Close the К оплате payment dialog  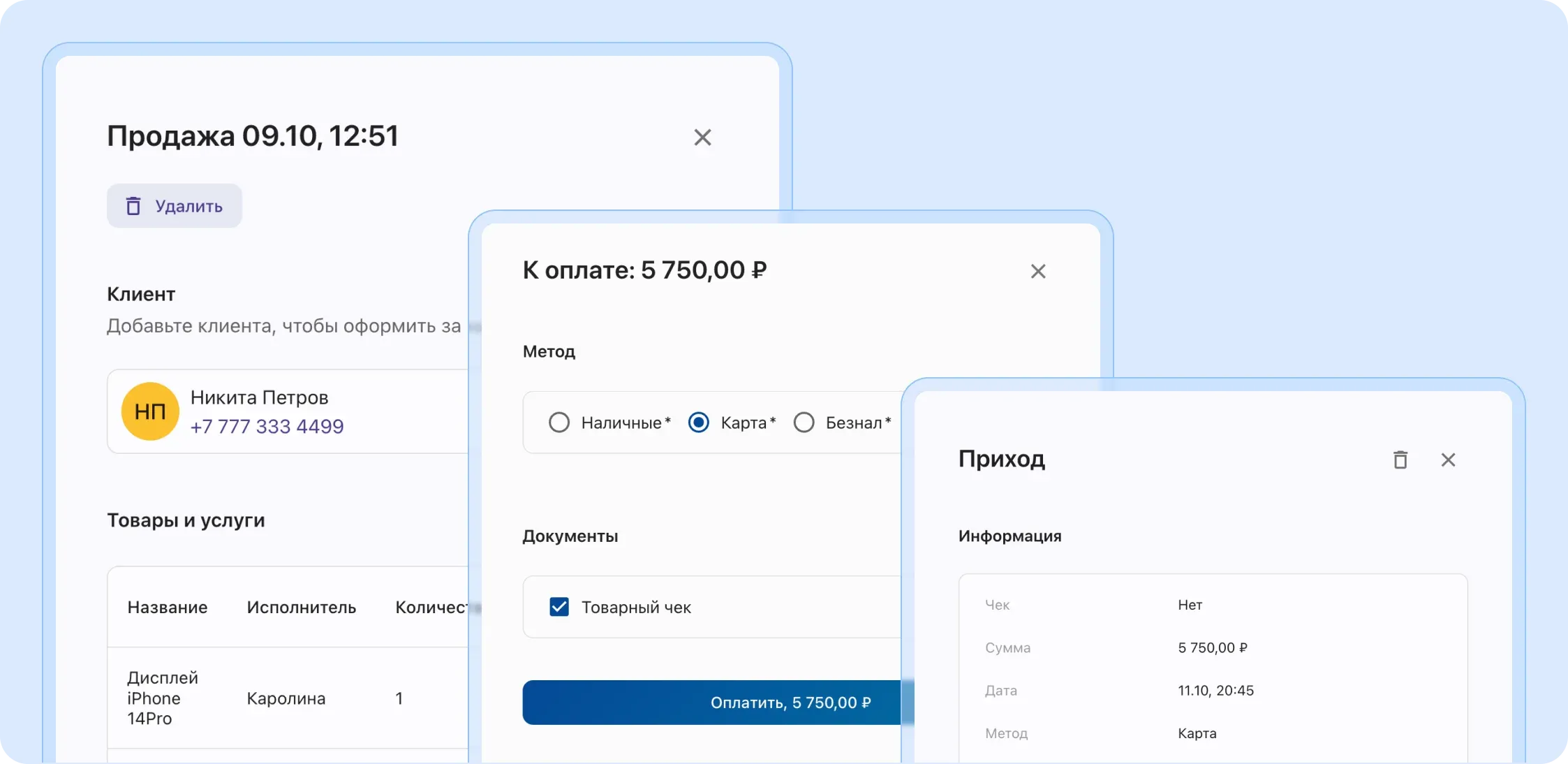coord(1038,272)
